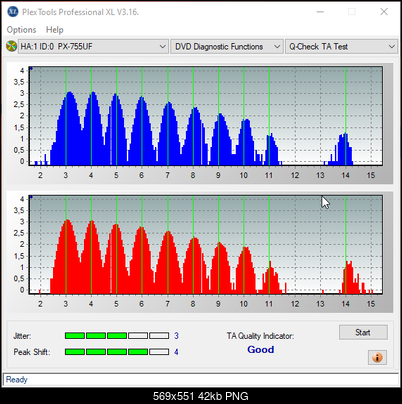Click the Start button
The image size is (402, 404).
363,332
